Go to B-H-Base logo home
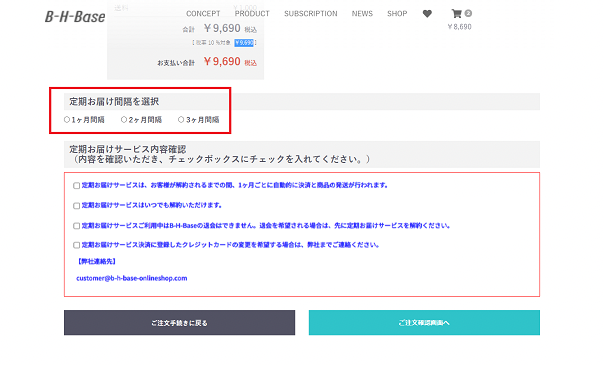The image size is (604, 365). coord(75,17)
